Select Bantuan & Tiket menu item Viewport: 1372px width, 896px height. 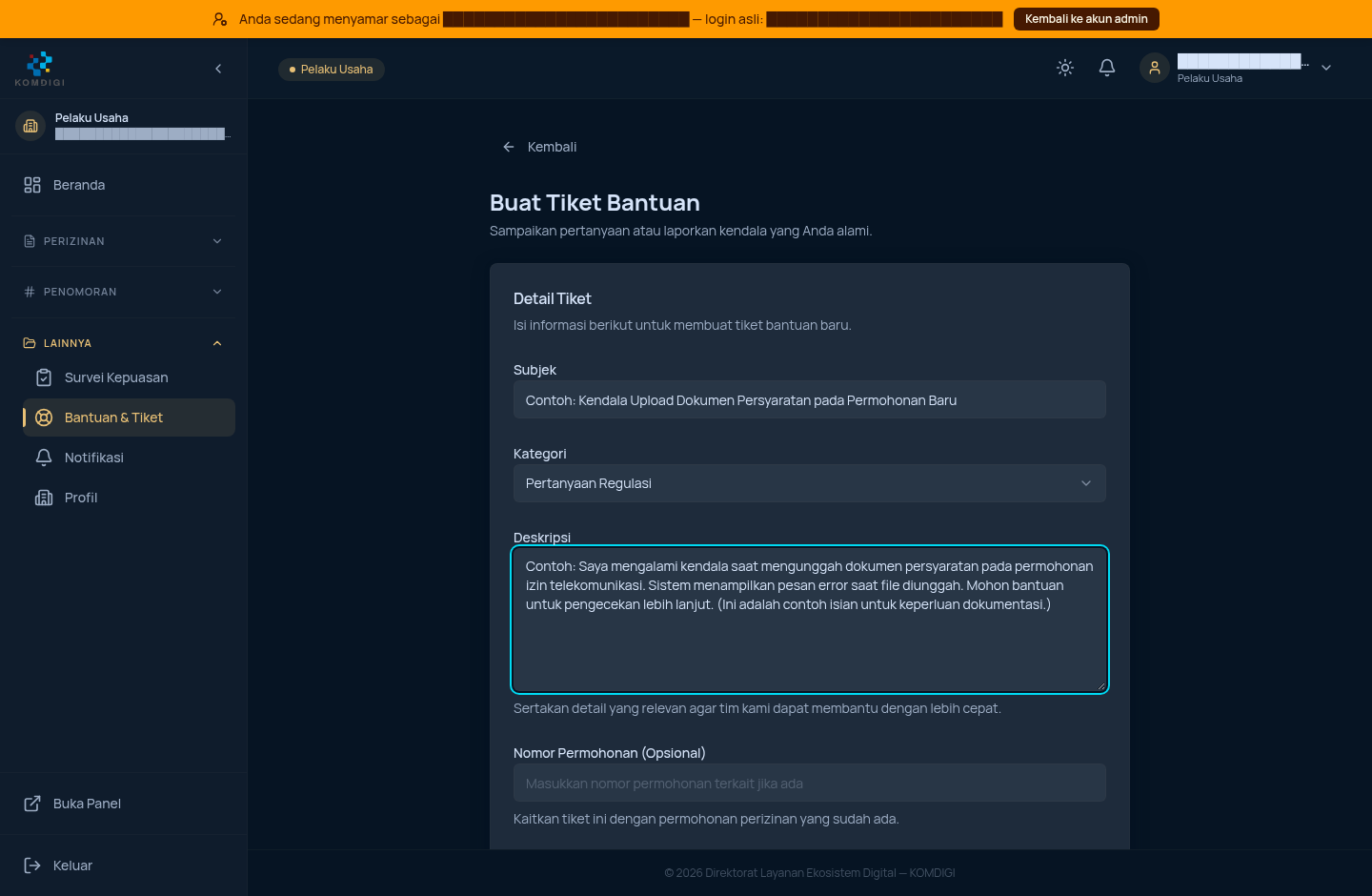pos(129,417)
